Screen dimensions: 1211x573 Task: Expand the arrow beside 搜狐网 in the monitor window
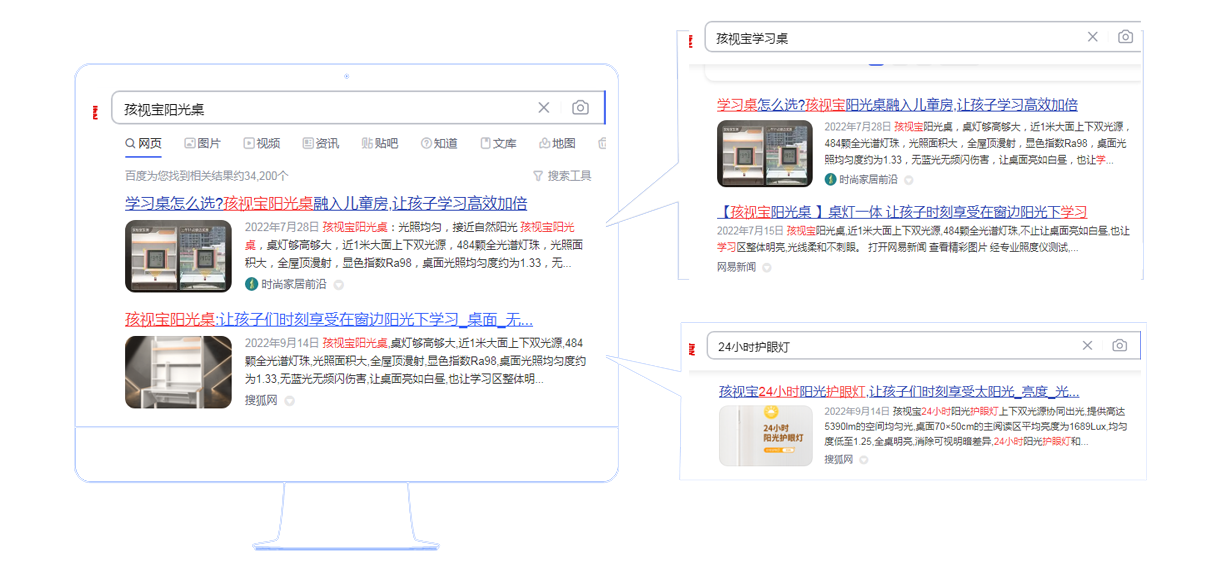[x=289, y=401]
